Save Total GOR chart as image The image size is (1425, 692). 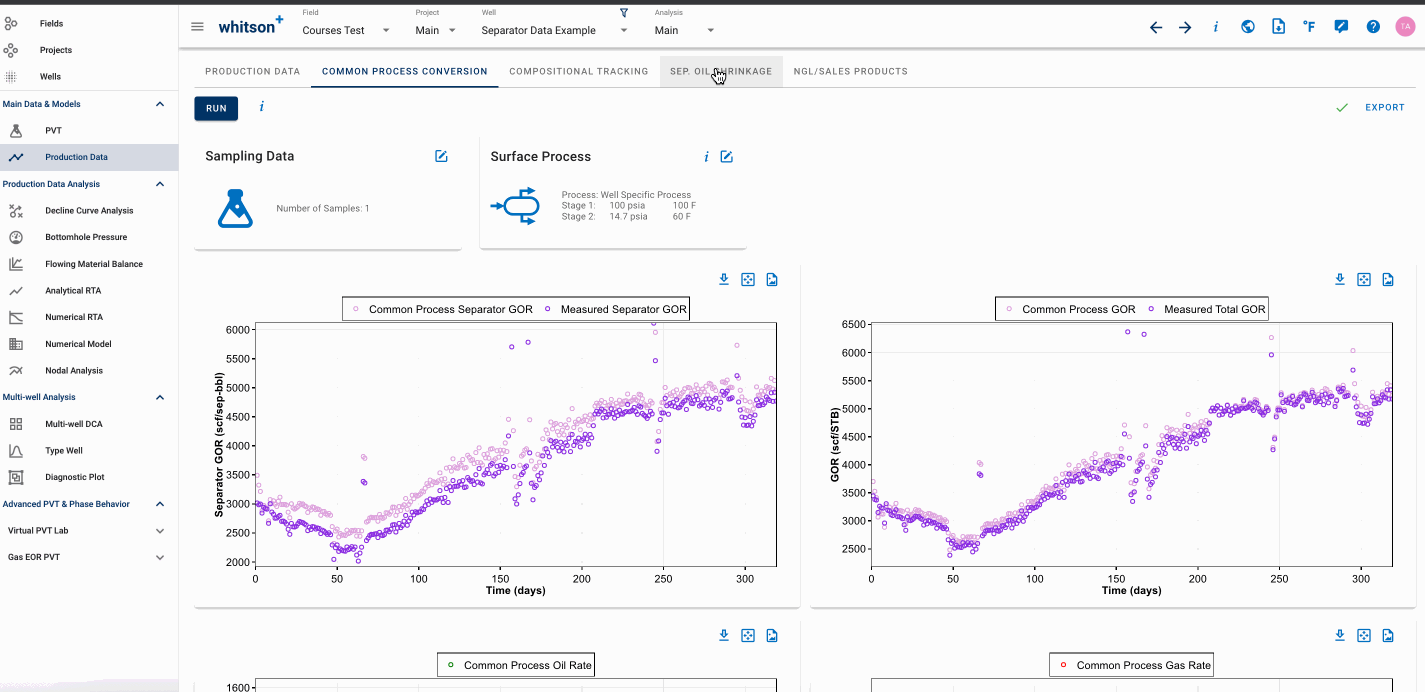click(x=1388, y=280)
